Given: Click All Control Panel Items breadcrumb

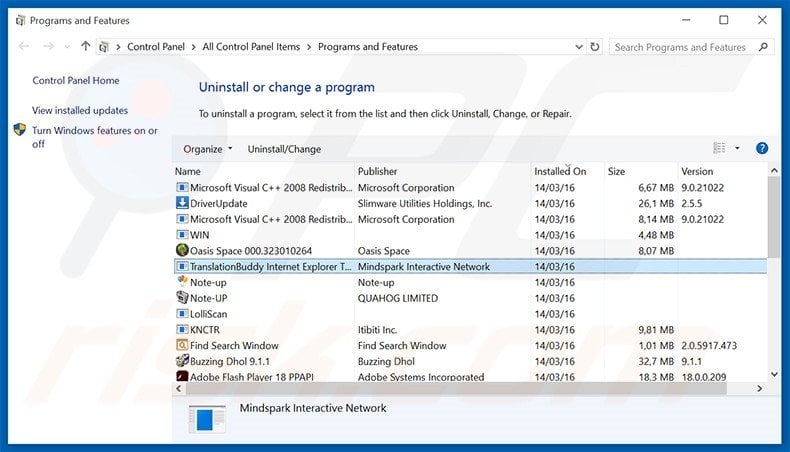Looking at the screenshot, I should pos(251,46).
